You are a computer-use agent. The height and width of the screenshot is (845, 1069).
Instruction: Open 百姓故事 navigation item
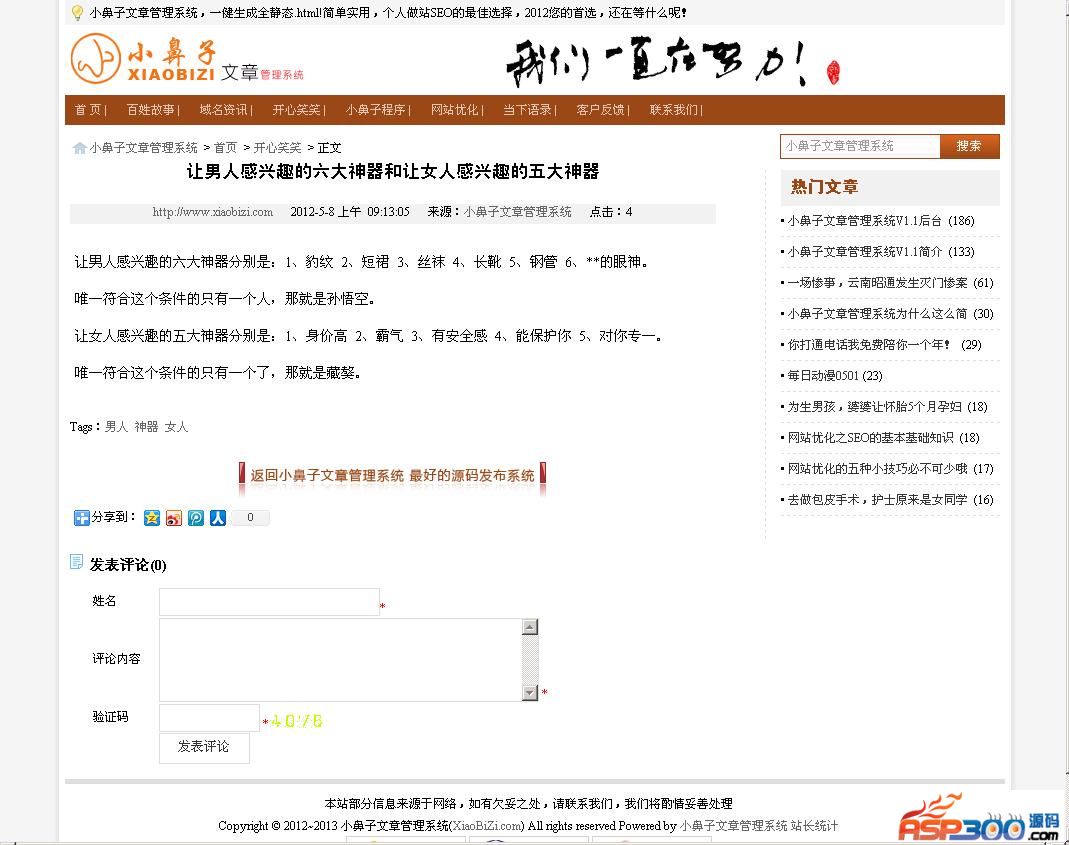(151, 110)
